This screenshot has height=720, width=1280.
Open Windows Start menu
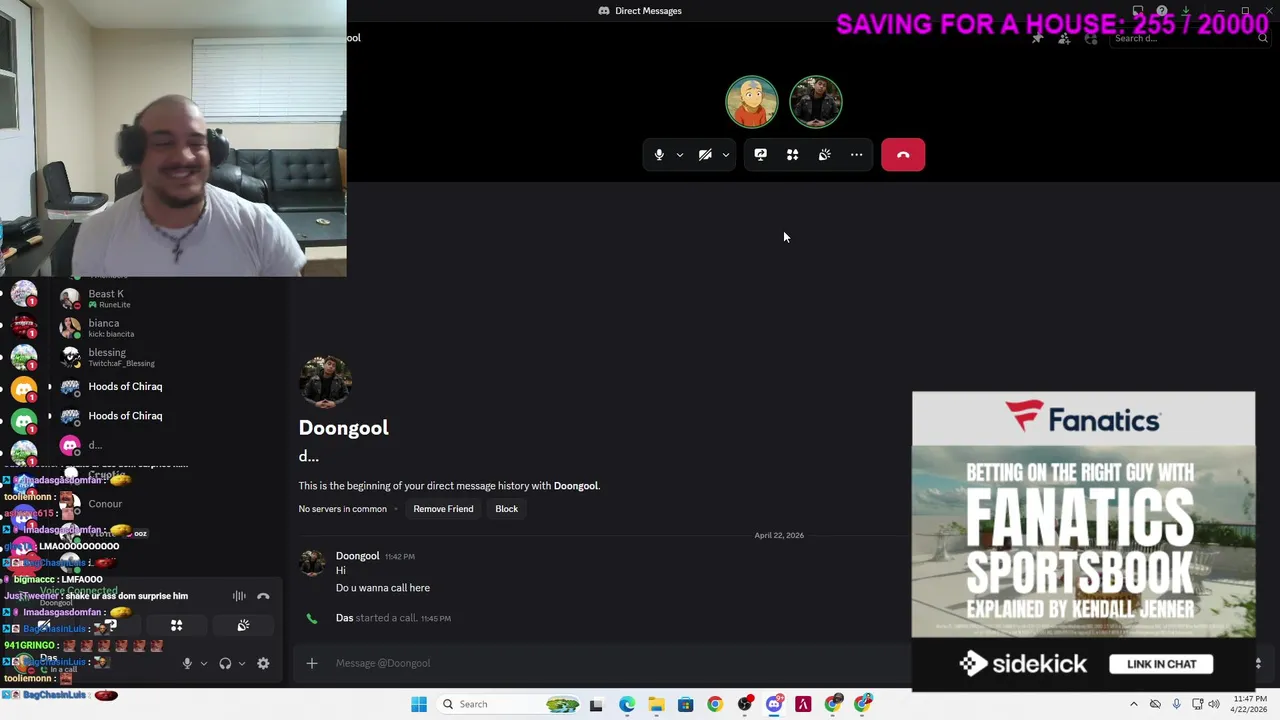point(419,704)
